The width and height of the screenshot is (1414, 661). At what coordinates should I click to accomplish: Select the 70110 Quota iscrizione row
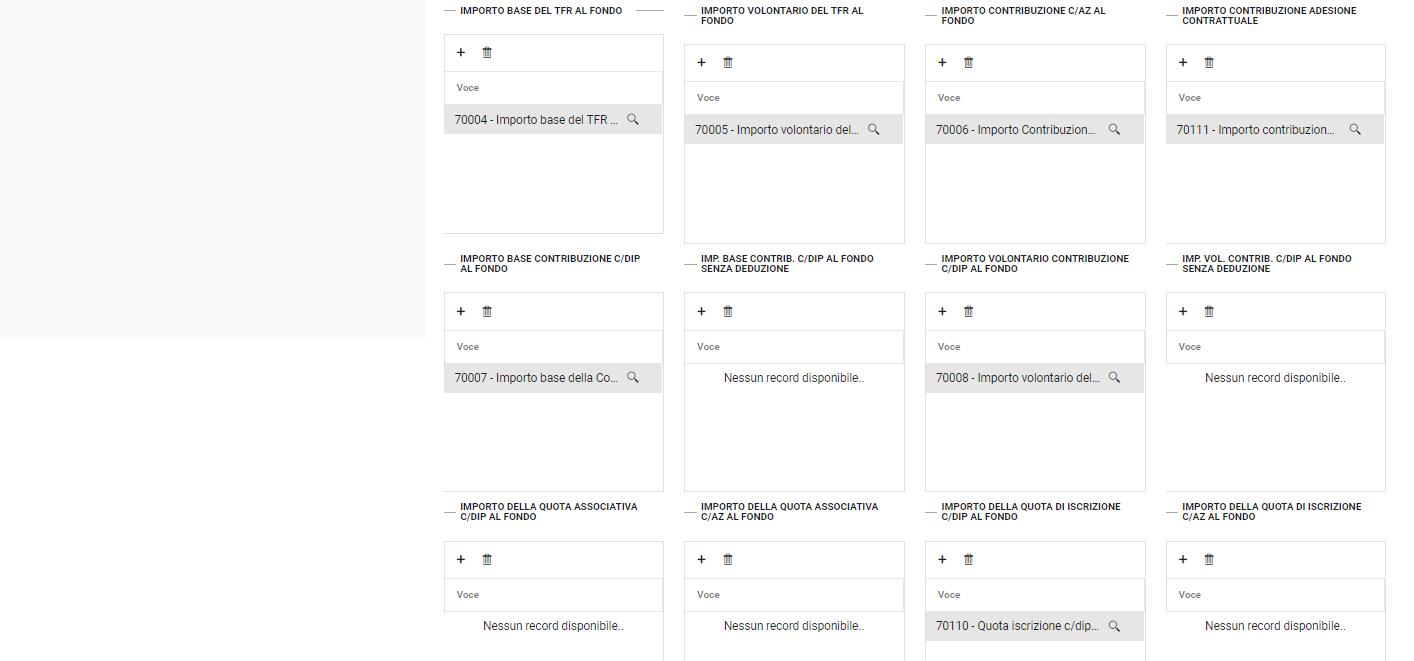point(1017,626)
